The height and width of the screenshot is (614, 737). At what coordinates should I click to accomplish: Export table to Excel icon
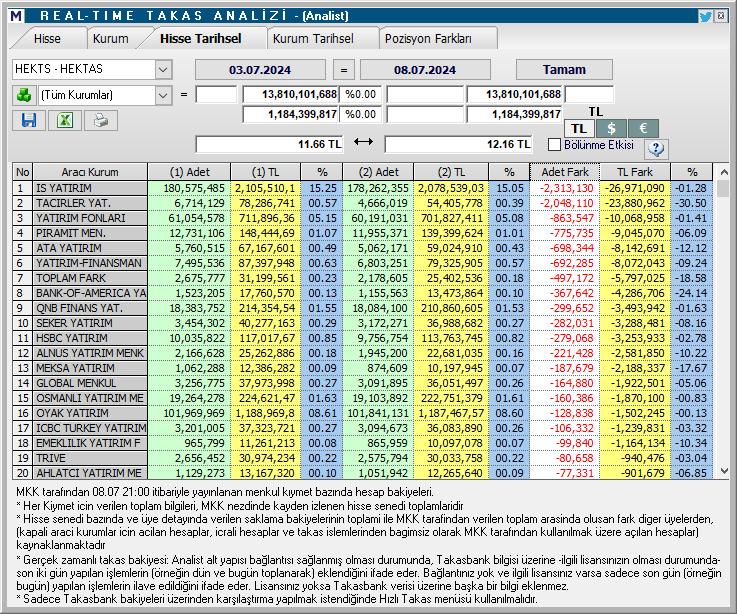(65, 120)
